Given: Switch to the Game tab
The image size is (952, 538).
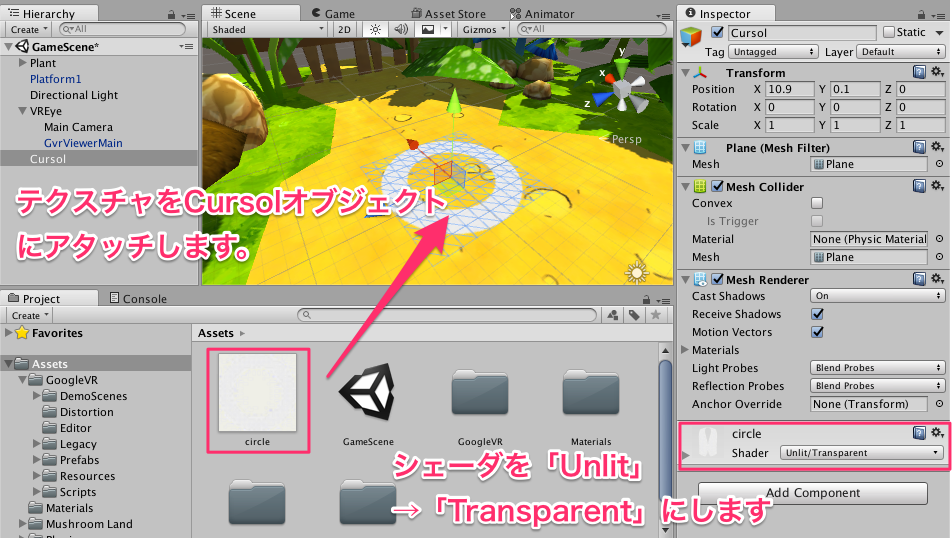Looking at the screenshot, I should click(x=333, y=13).
